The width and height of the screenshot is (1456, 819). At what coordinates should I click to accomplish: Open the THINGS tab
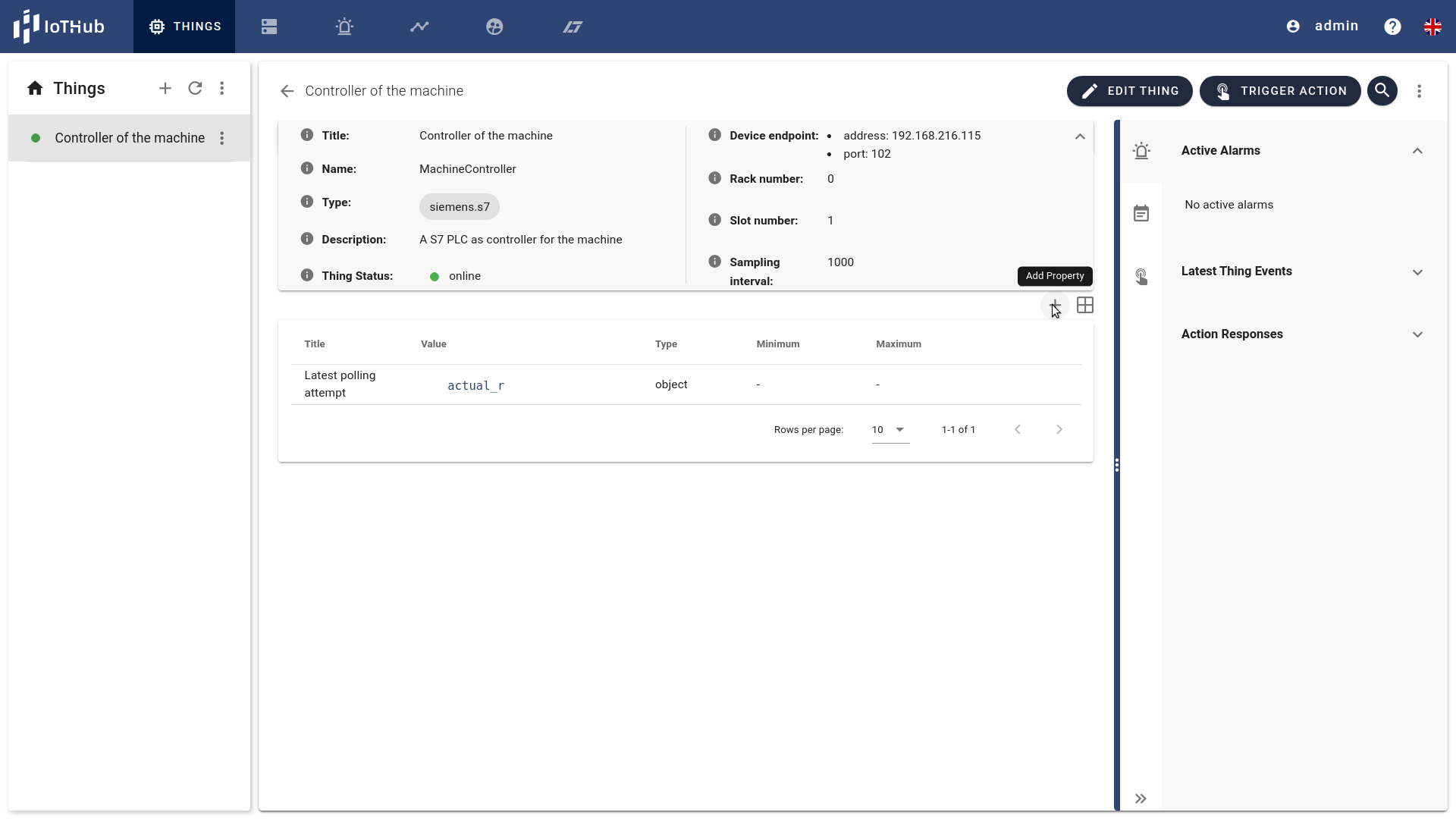[184, 27]
